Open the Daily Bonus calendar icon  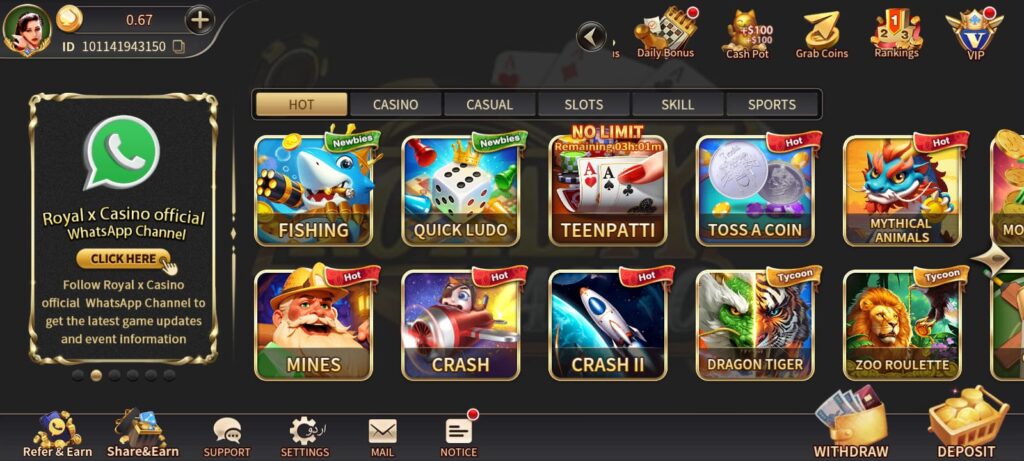point(665,33)
